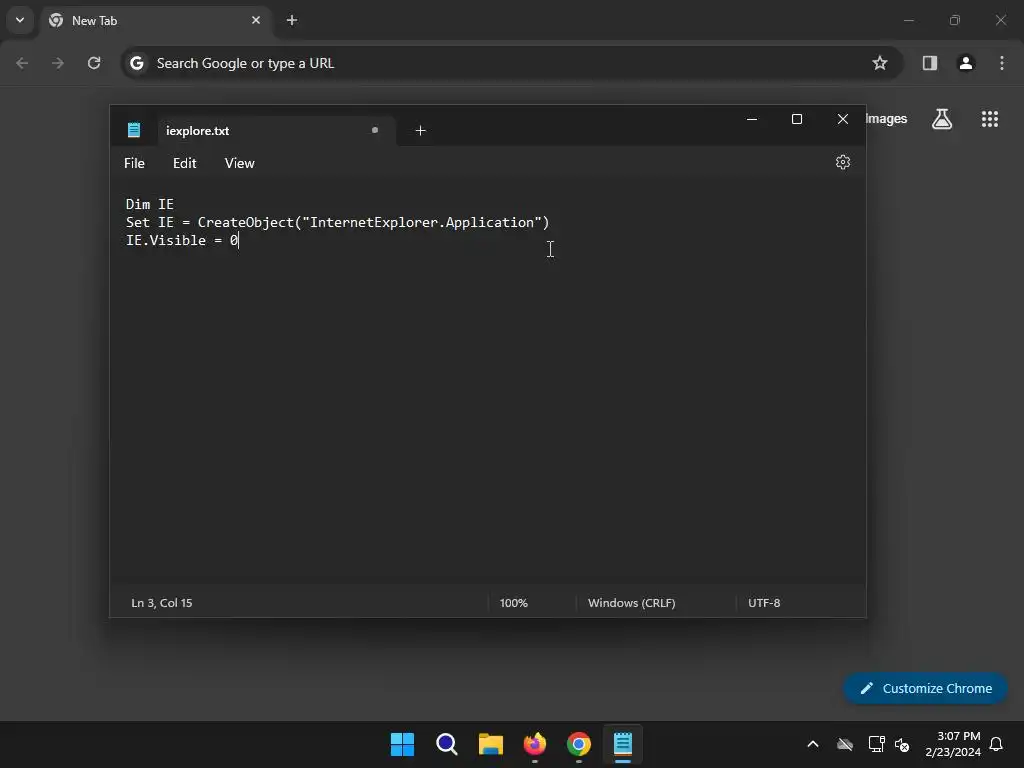Open Notepad settings gear
The width and height of the screenshot is (1024, 768).
pyautogui.click(x=842, y=162)
